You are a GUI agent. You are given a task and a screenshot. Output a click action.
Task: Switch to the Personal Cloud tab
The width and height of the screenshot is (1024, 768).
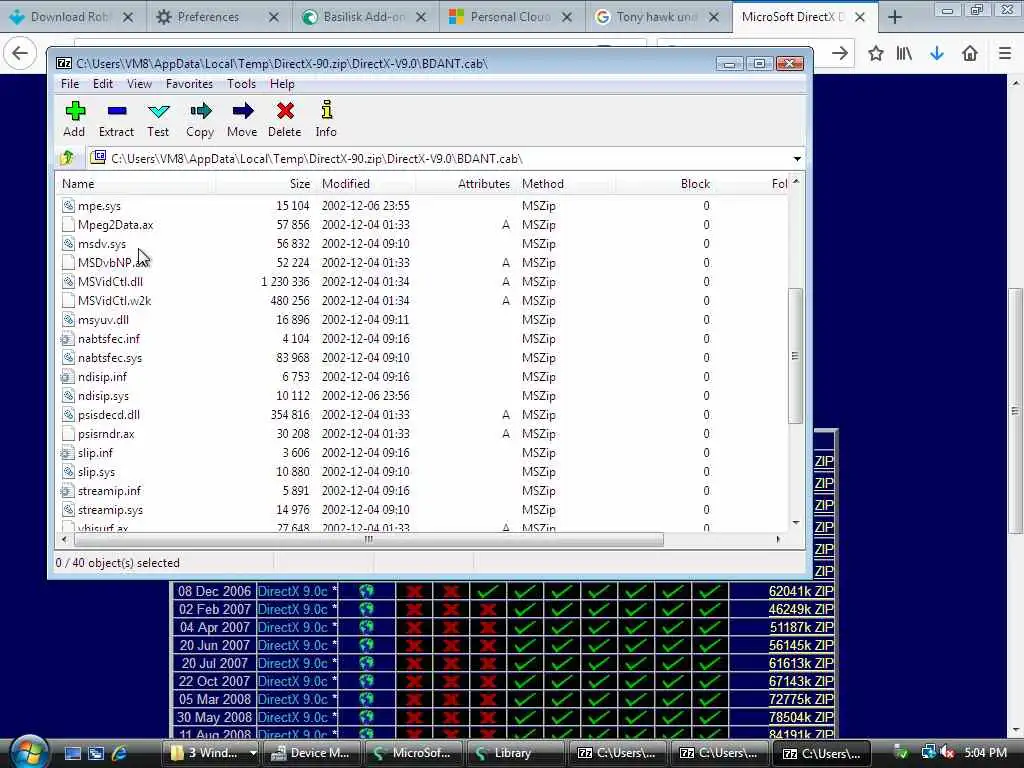(511, 17)
